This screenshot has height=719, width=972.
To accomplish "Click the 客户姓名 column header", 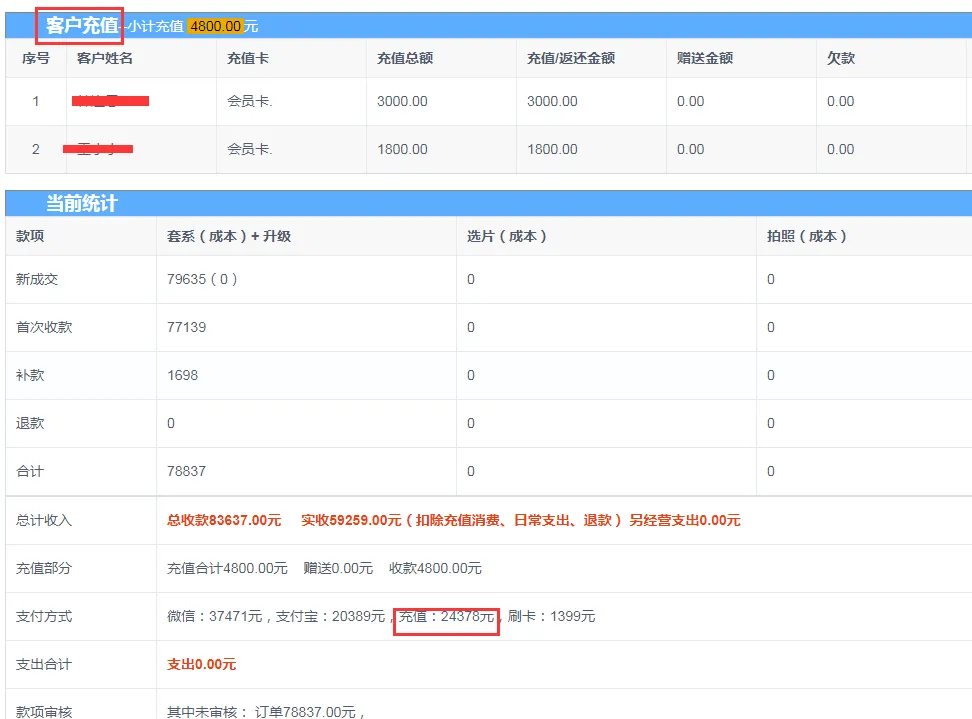I will tap(105, 58).
